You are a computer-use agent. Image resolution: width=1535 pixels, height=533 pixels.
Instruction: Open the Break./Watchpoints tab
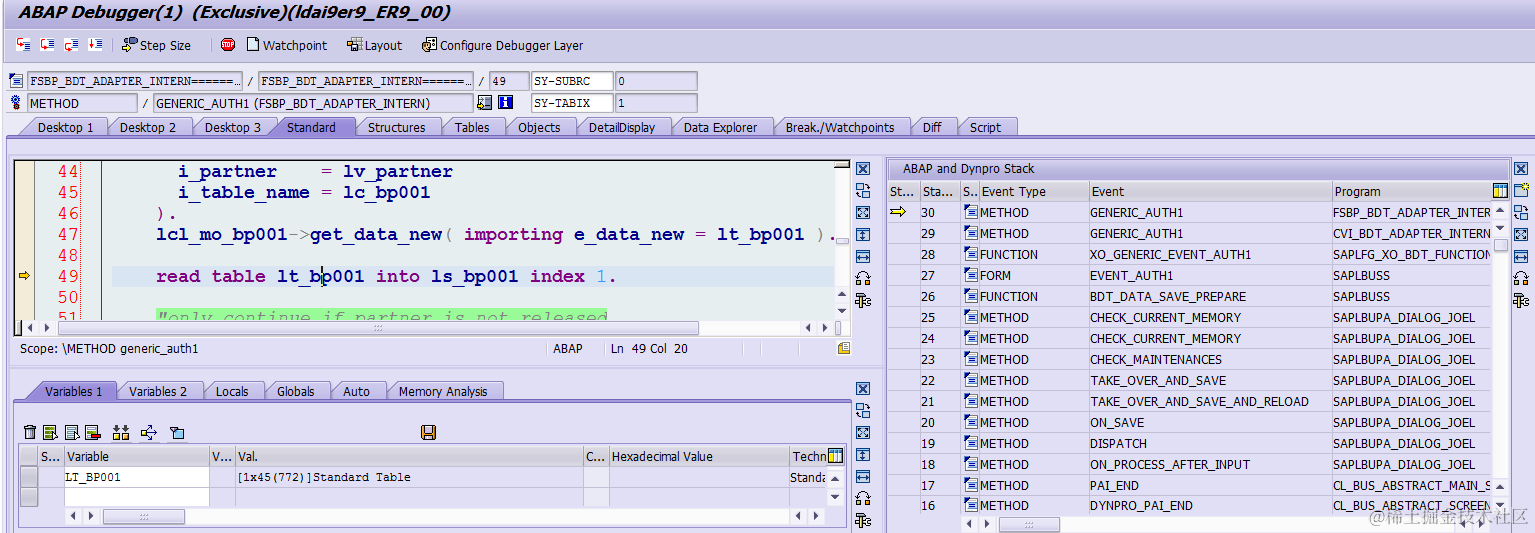click(x=840, y=127)
